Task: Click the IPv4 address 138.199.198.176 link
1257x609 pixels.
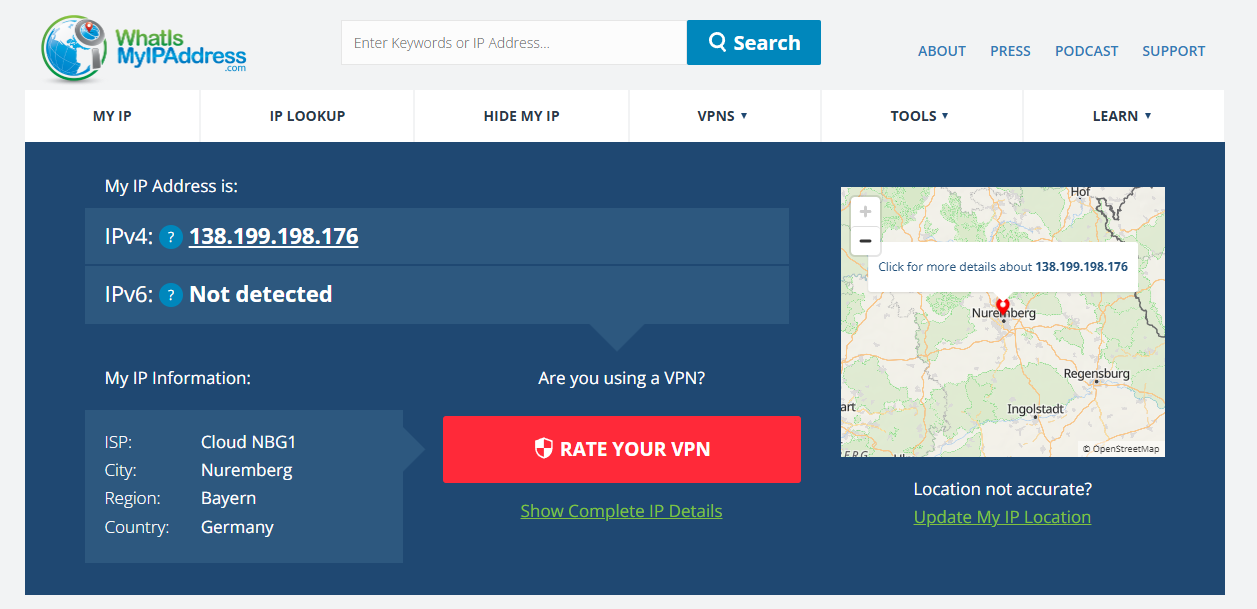Action: (274, 236)
